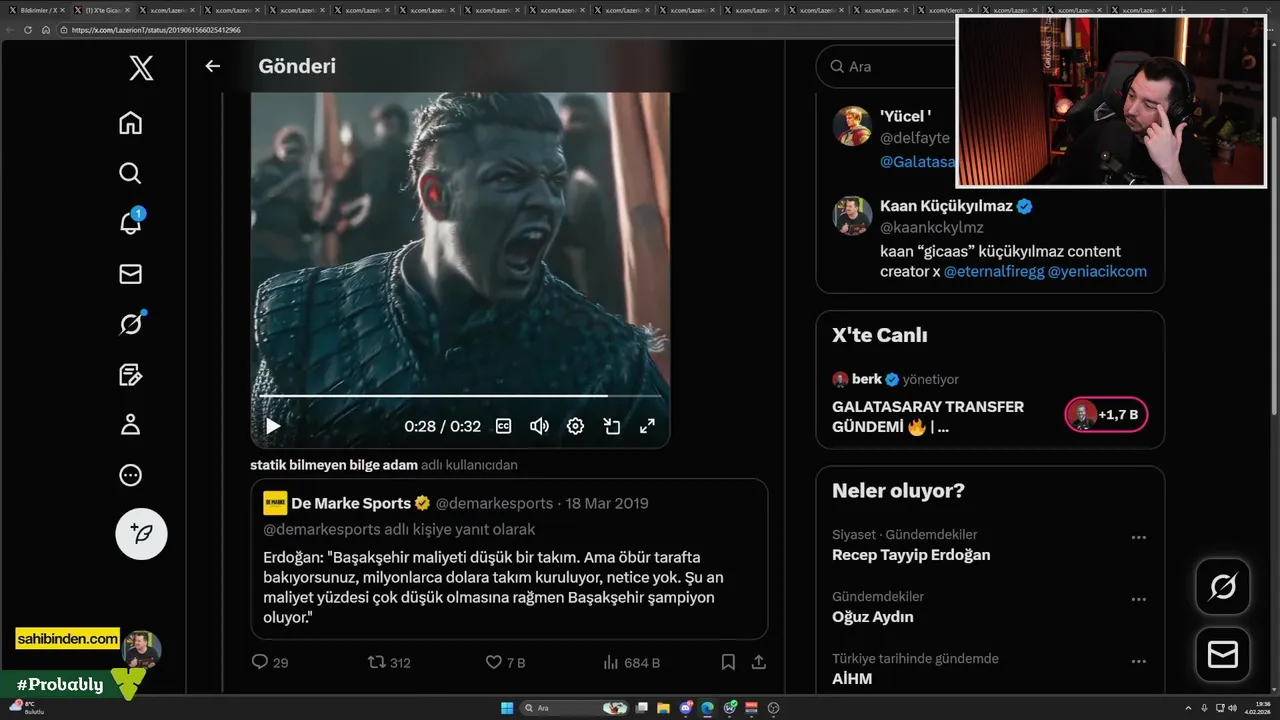Click Kaan Küçükyılmaz avatar thumbnail
This screenshot has width=1280, height=720.
(853, 216)
